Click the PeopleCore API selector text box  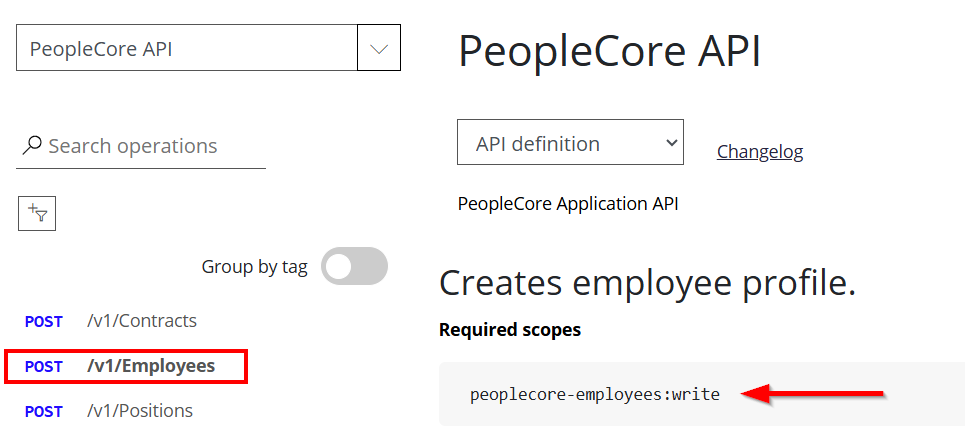187,49
